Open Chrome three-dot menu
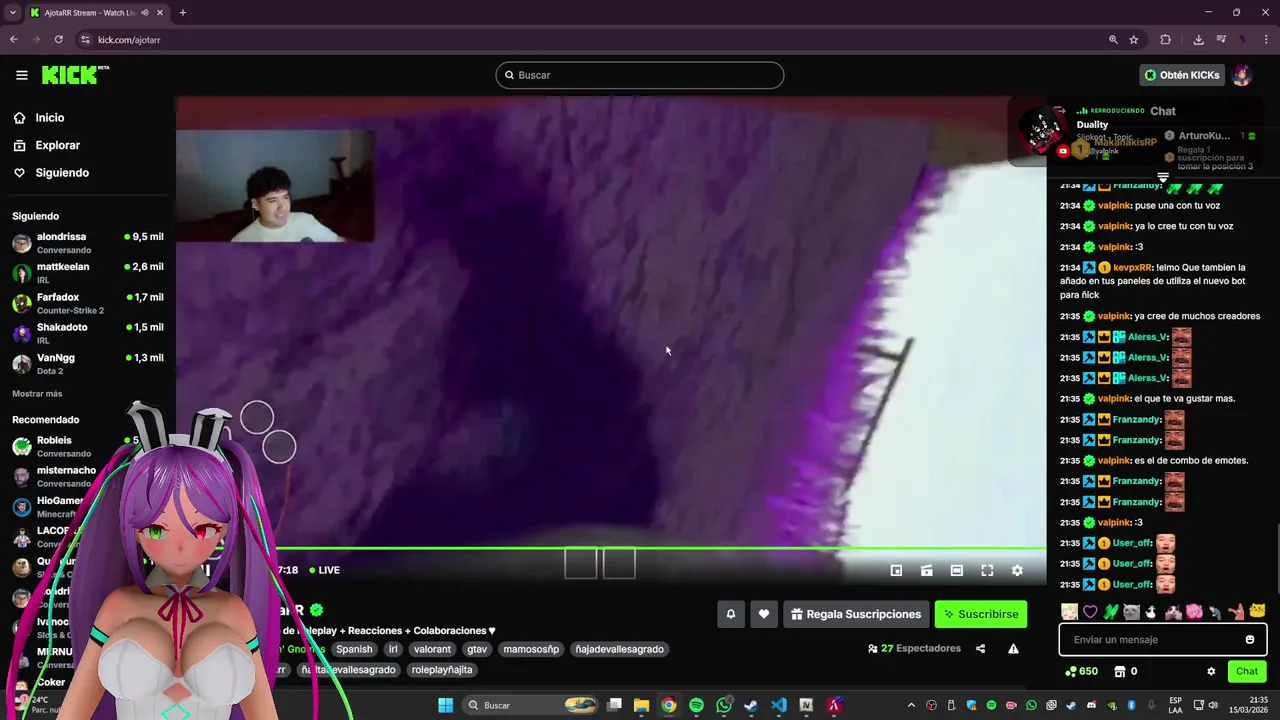 (x=1264, y=39)
